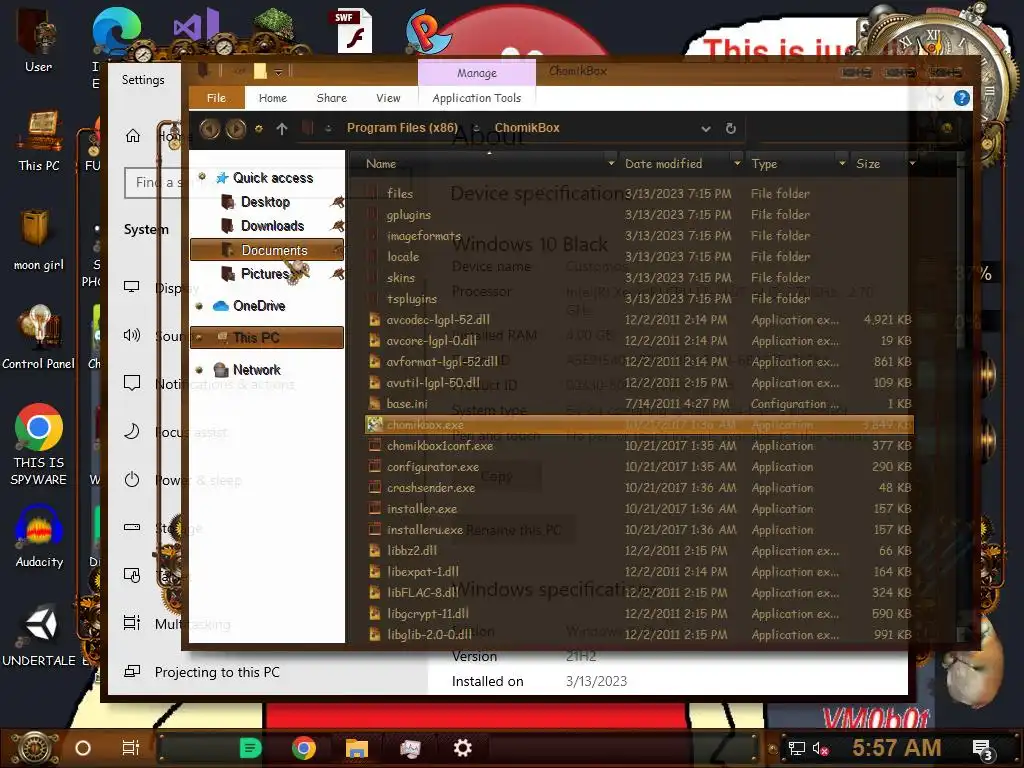Viewport: 1024px width, 768px height.
Task: Open Task View on the taskbar
Action: [x=131, y=748]
